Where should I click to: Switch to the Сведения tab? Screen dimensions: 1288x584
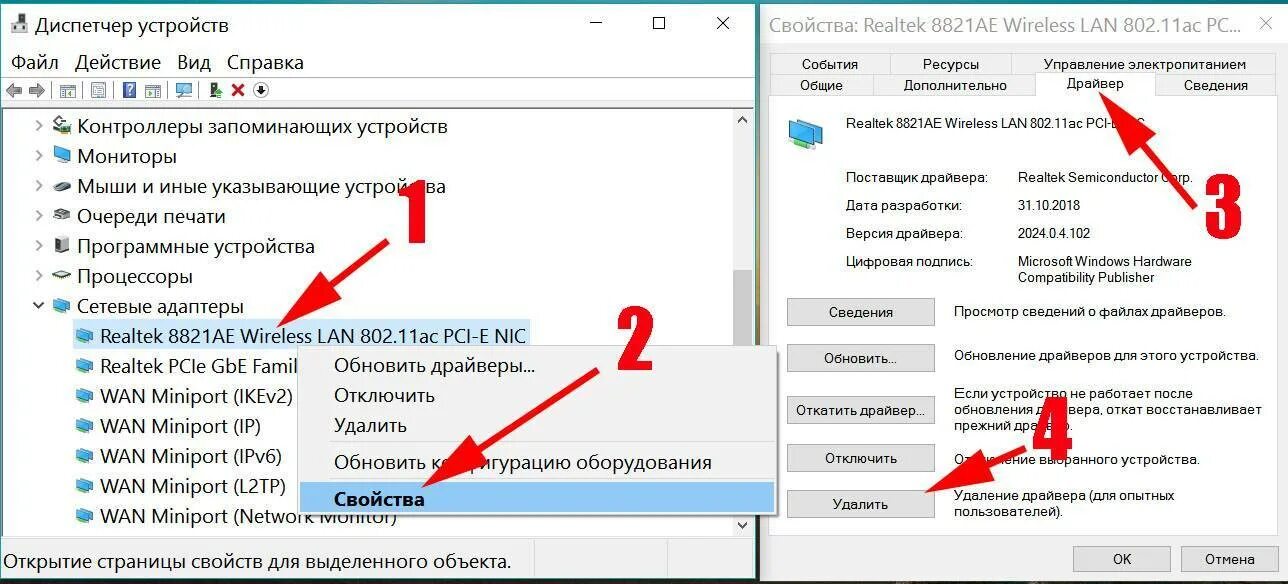[x=1216, y=85]
